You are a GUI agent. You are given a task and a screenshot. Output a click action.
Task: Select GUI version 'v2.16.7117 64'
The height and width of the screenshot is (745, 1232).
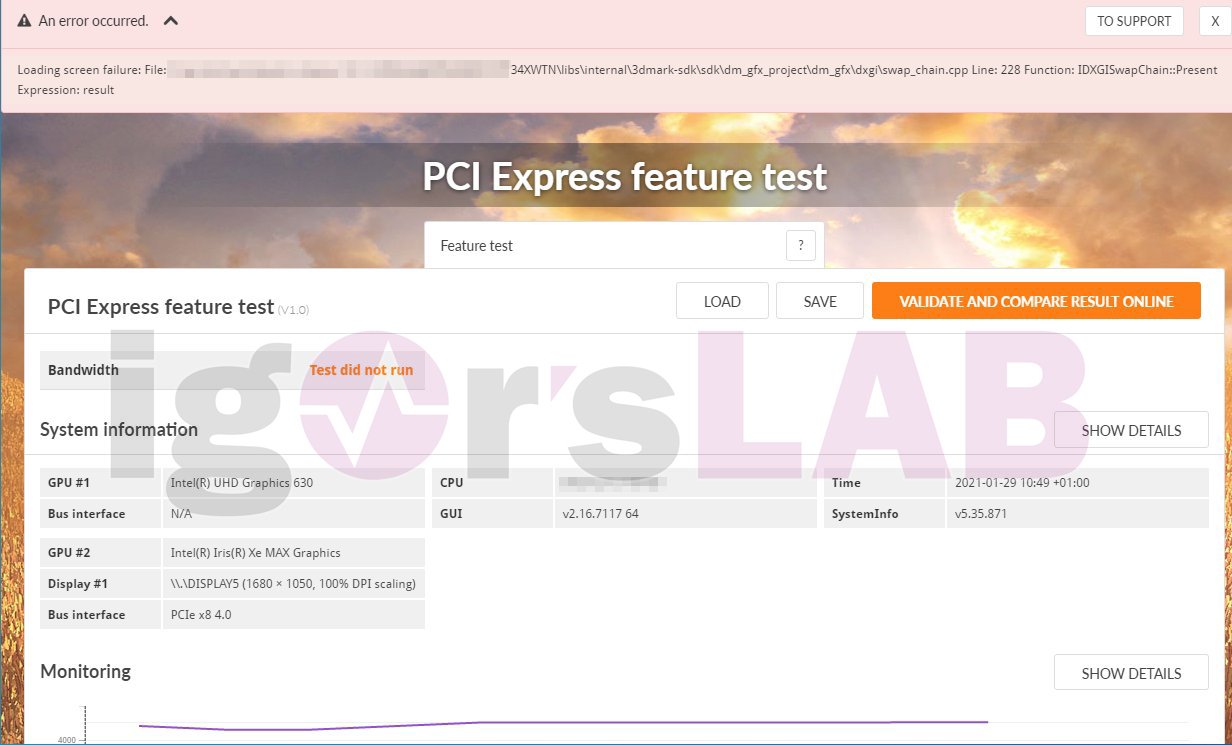point(601,514)
